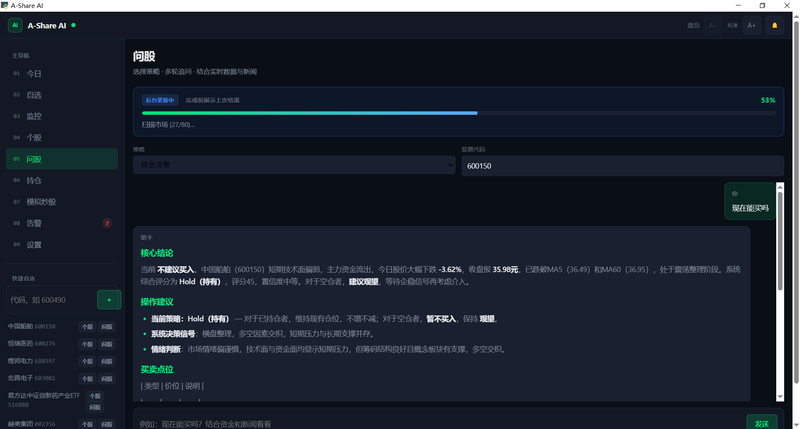Go to the 个股 section in sidebar
This screenshot has height=429, width=800.
[62, 138]
